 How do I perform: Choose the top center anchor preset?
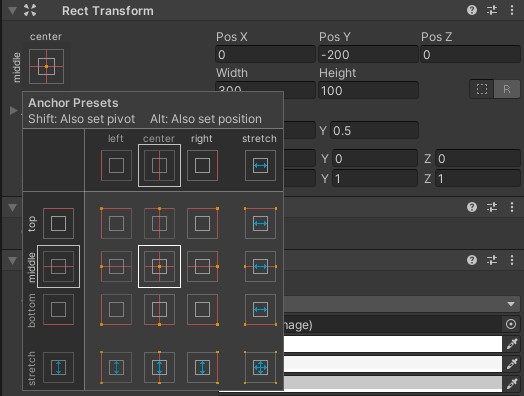159,223
